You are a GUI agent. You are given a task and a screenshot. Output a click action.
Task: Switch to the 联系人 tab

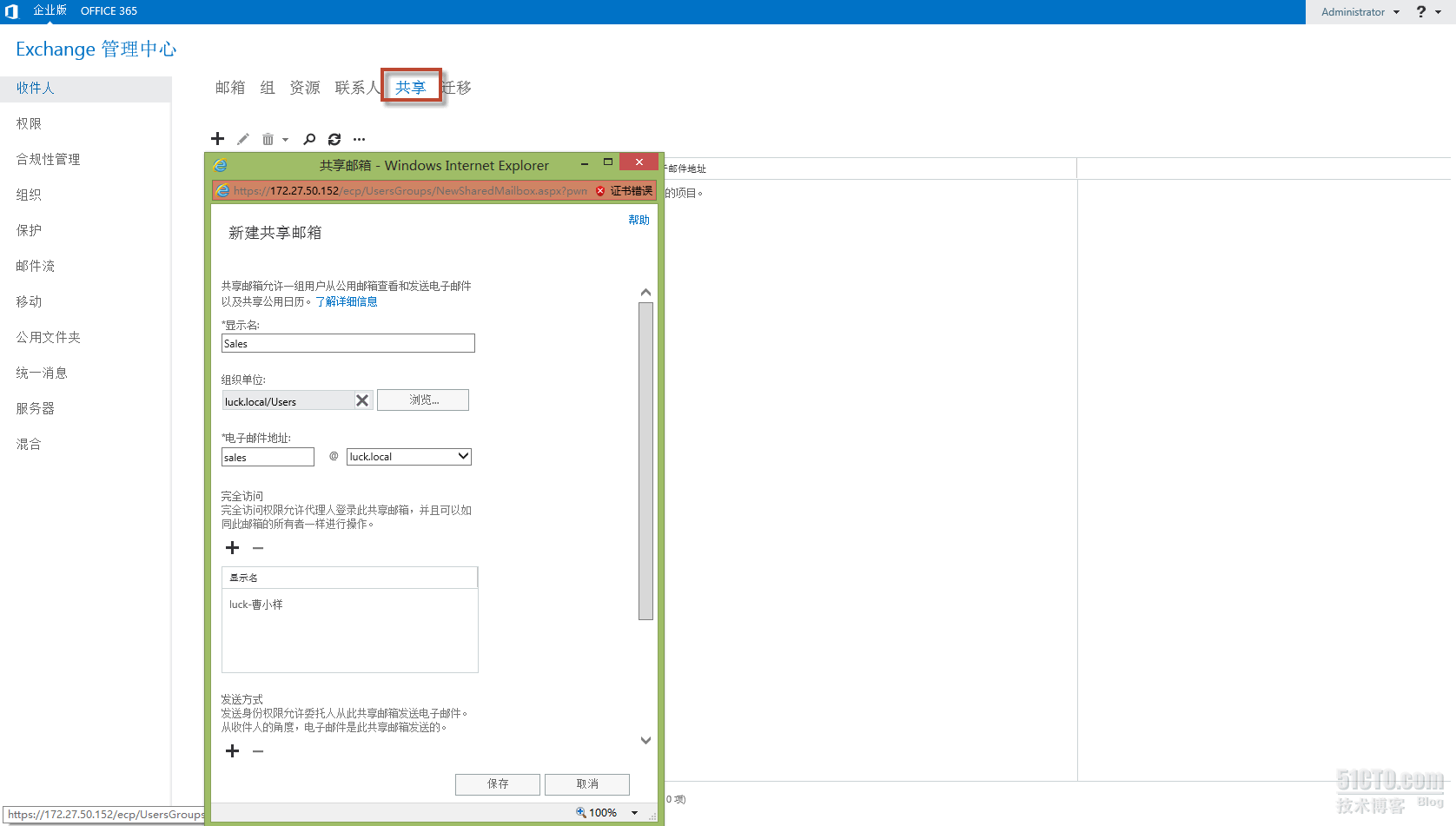point(358,88)
